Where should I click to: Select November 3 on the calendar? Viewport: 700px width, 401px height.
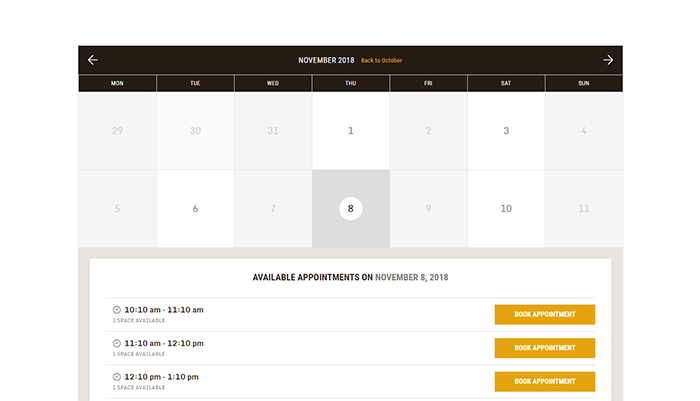coord(506,131)
